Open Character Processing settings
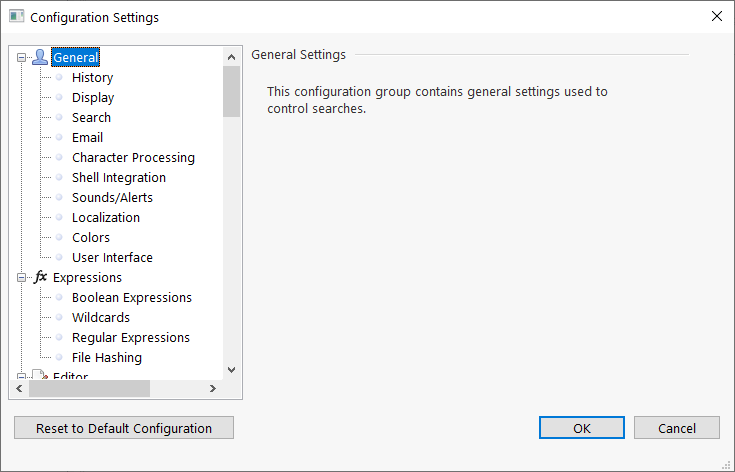Image resolution: width=735 pixels, height=472 pixels. click(133, 157)
